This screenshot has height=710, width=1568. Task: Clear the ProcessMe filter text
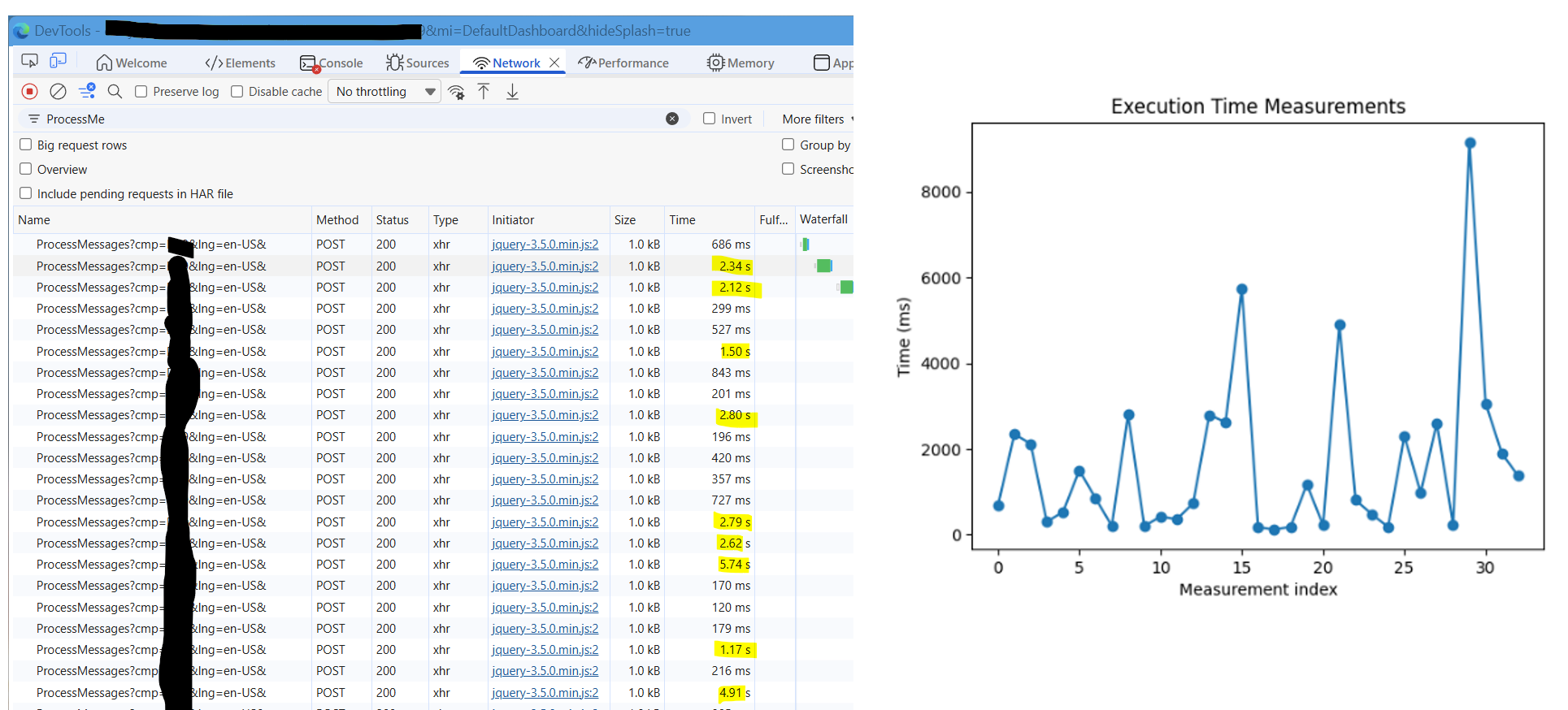pyautogui.click(x=672, y=119)
